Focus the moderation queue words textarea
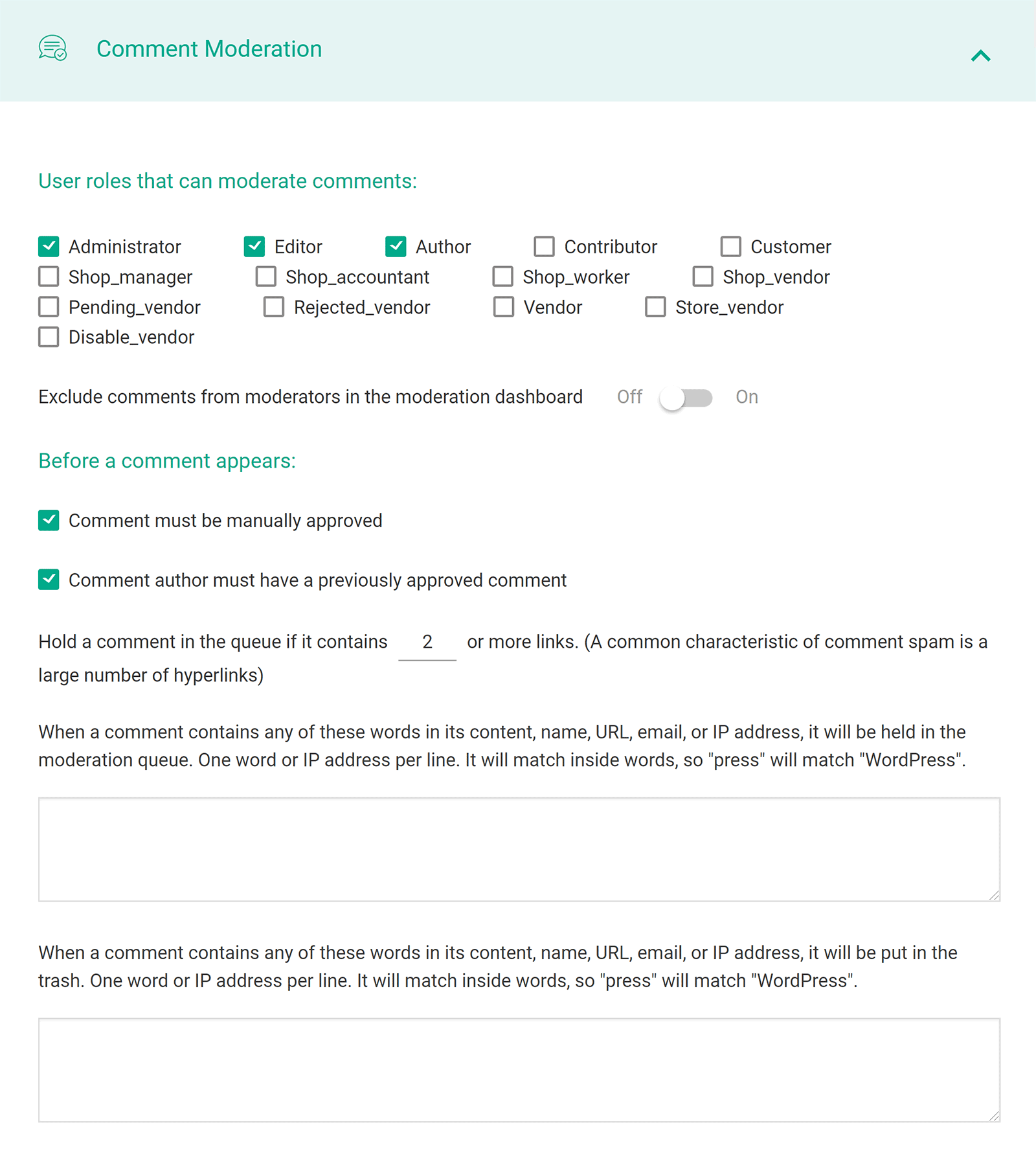This screenshot has height=1171, width=1036. pyautogui.click(x=519, y=849)
